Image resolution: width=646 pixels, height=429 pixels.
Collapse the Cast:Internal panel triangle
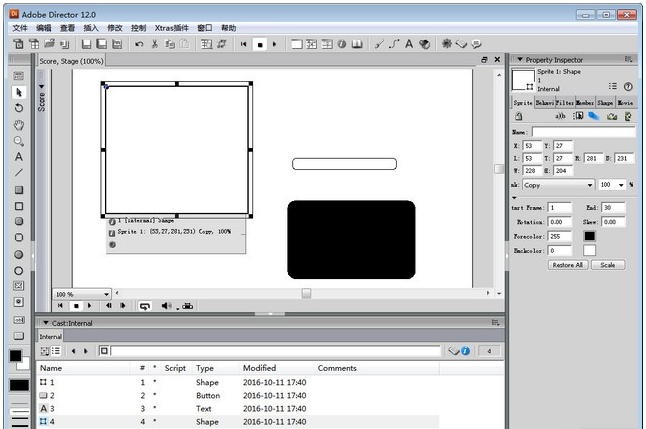46,323
